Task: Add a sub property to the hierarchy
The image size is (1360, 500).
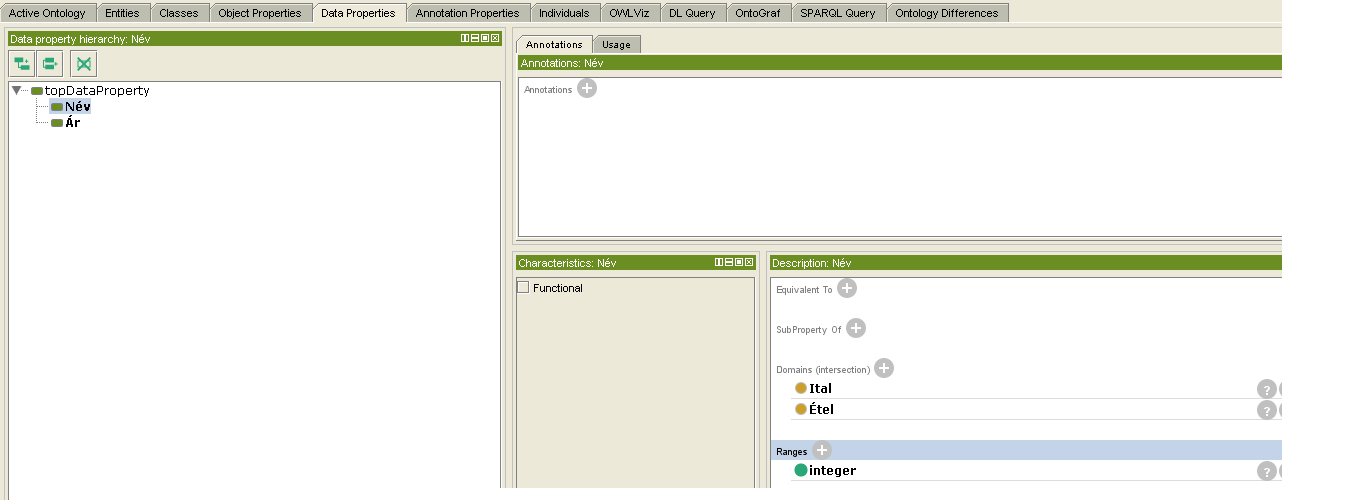Action: (22, 64)
